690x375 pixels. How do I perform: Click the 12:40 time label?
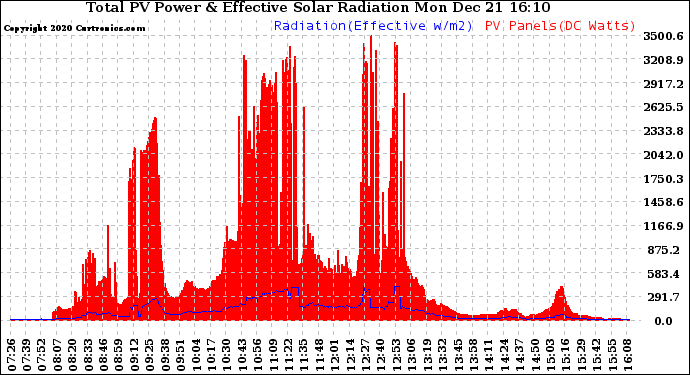coord(381,355)
